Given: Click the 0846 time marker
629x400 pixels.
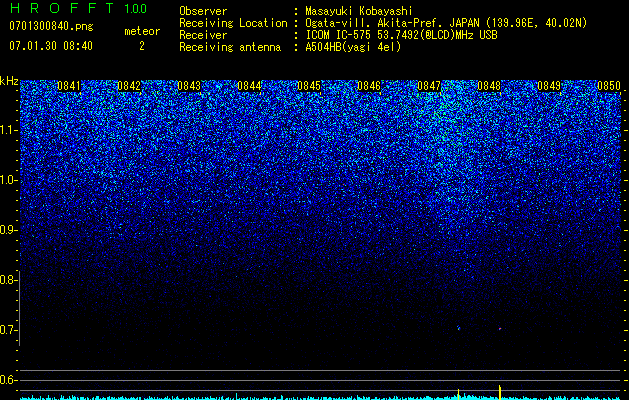Looking at the screenshot, I should [x=369, y=86].
